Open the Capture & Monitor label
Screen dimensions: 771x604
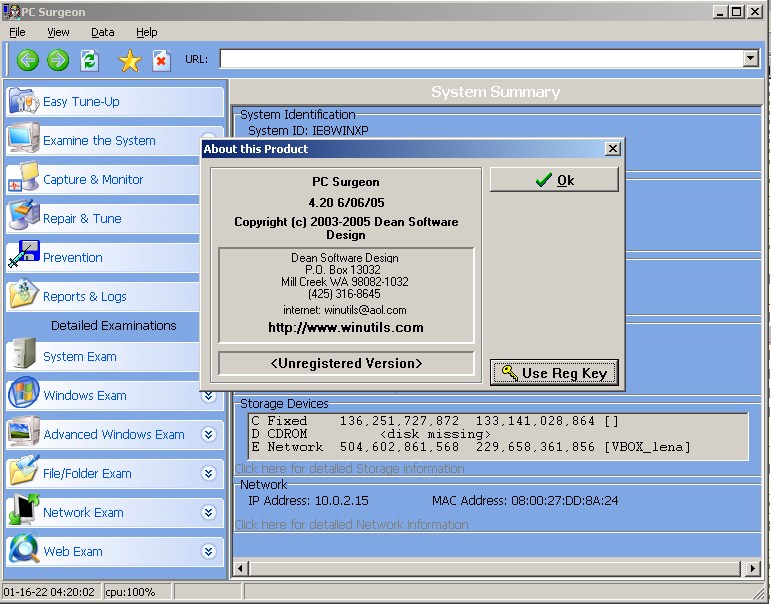click(93, 180)
